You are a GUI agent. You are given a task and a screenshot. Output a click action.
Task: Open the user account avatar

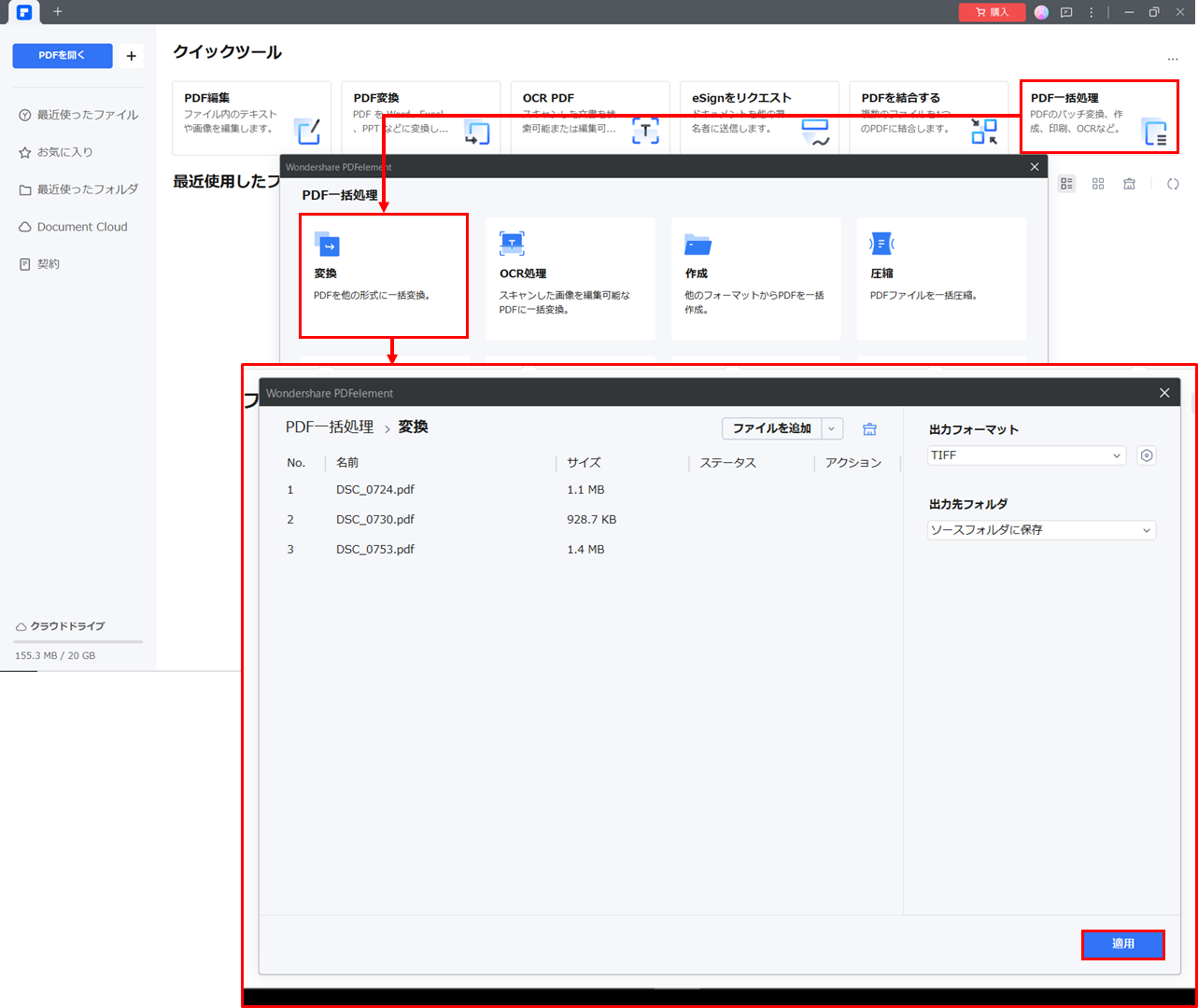1042,12
